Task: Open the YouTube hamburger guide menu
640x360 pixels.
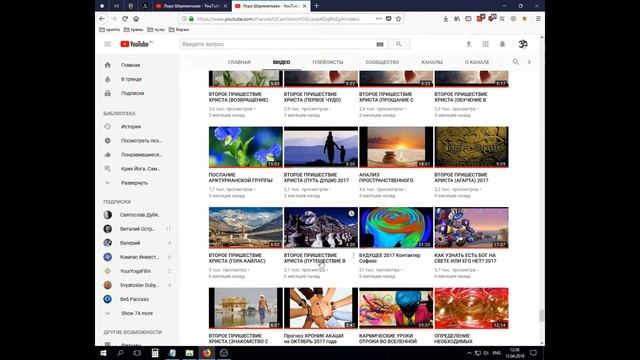Action: coord(107,44)
